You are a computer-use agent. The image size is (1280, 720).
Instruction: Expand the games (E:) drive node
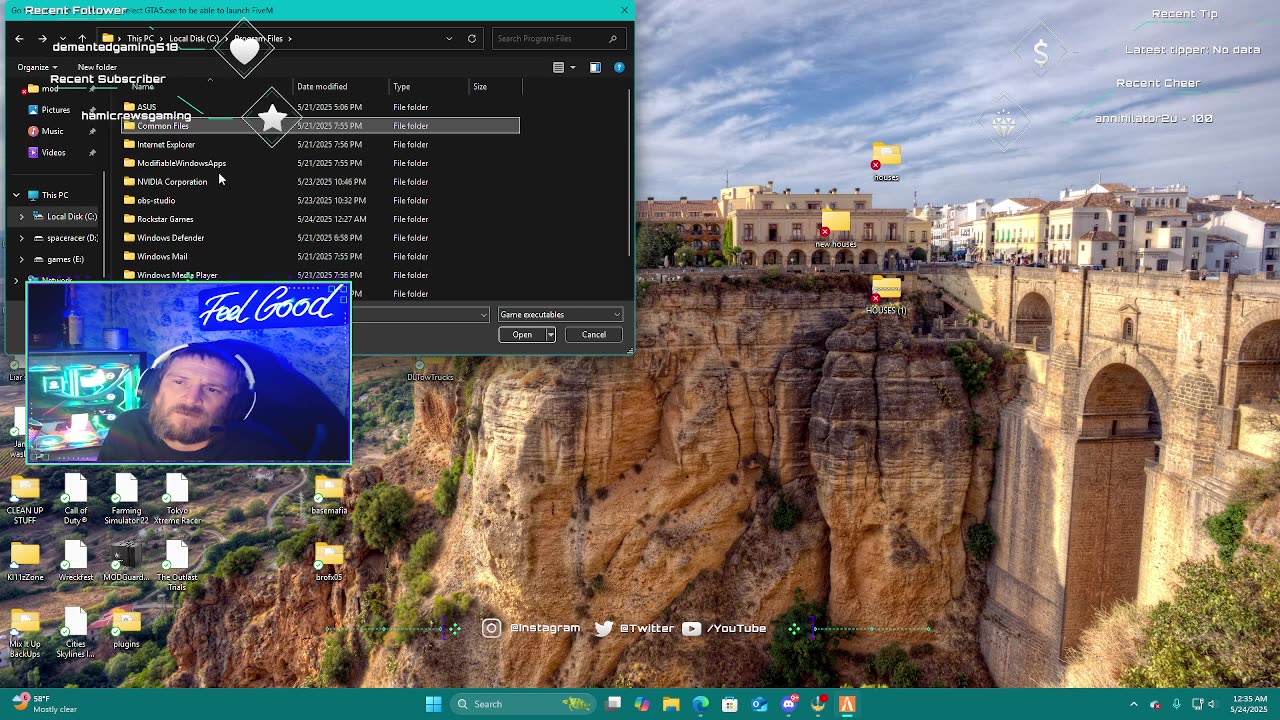(21, 259)
